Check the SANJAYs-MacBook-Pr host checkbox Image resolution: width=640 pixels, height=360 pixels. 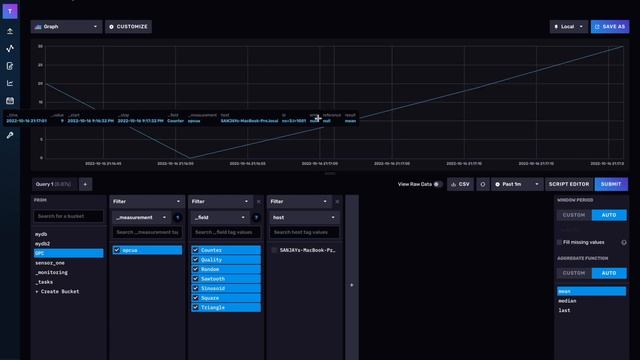[274, 250]
